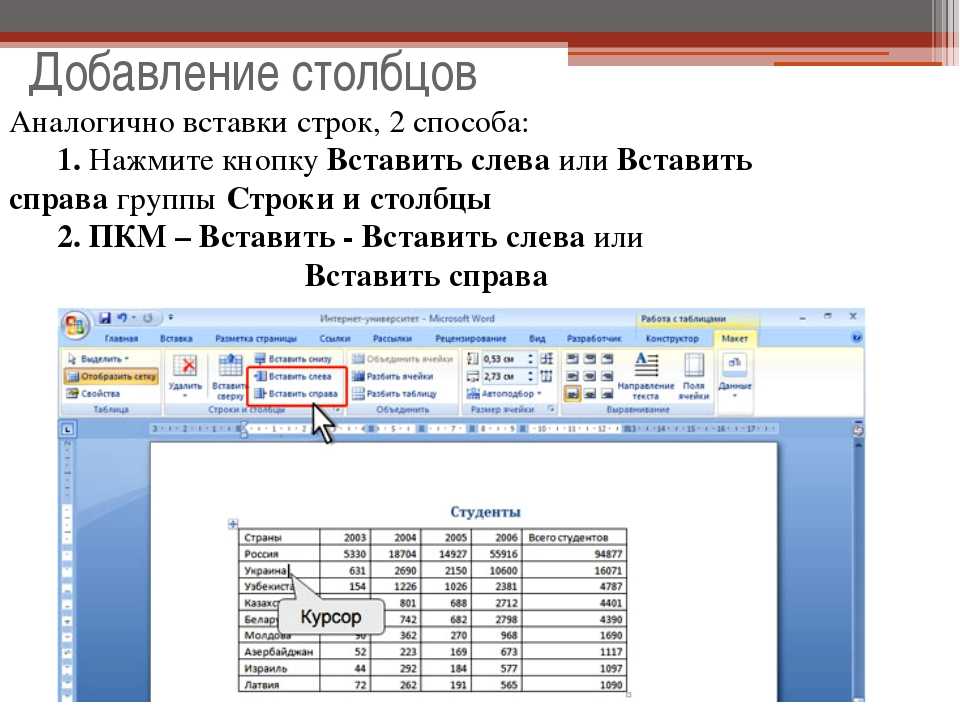Screen dimensions: 960x720
Task: Click the disabled Объединить ячейки button
Action: 403,359
